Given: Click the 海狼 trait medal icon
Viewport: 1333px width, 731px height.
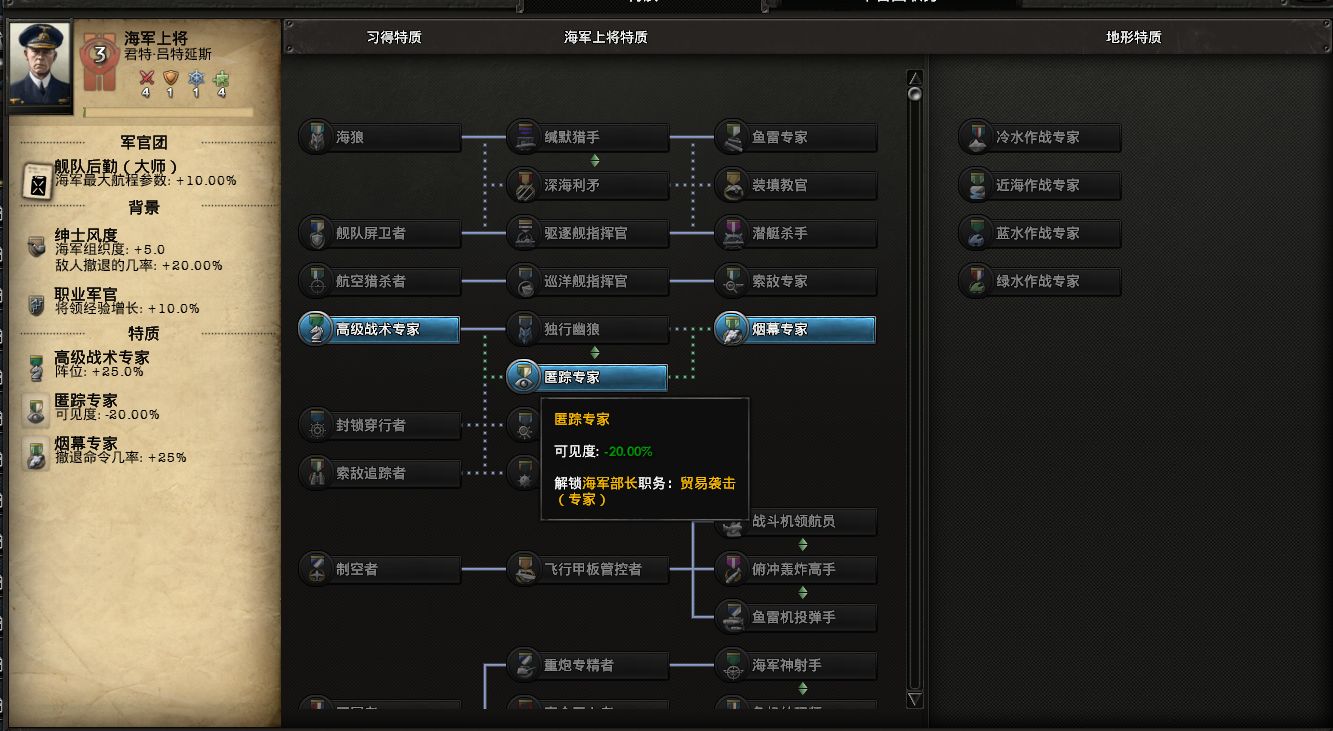Looking at the screenshot, I should 316,138.
